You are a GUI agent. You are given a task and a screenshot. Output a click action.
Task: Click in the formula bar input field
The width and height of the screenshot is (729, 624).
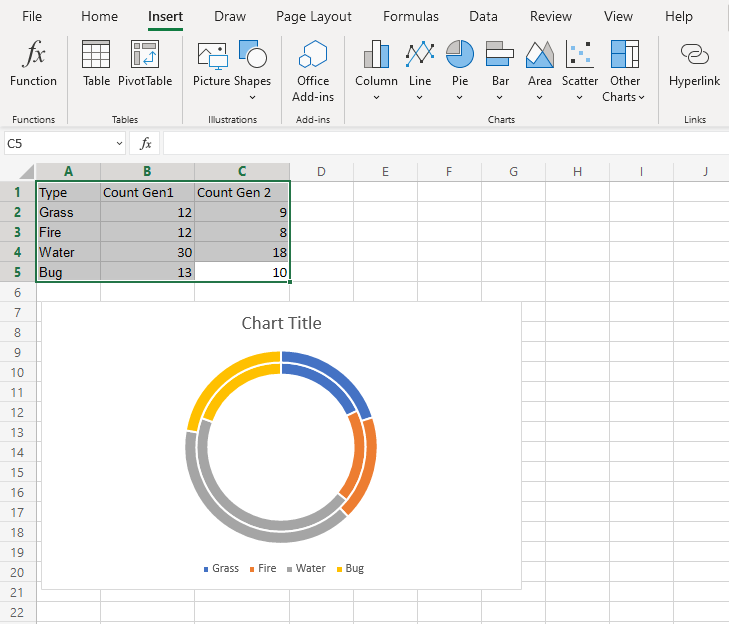[x=440, y=144]
